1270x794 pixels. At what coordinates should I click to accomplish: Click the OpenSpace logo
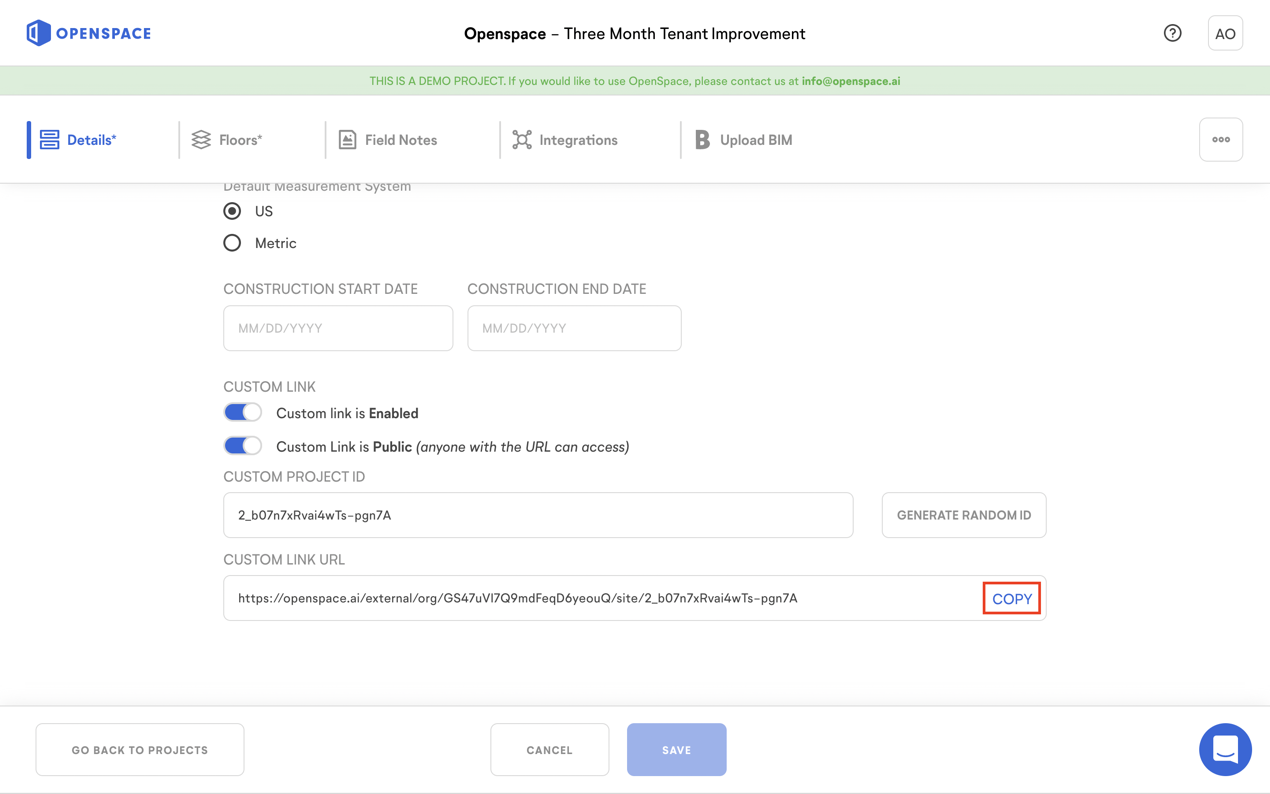(89, 33)
